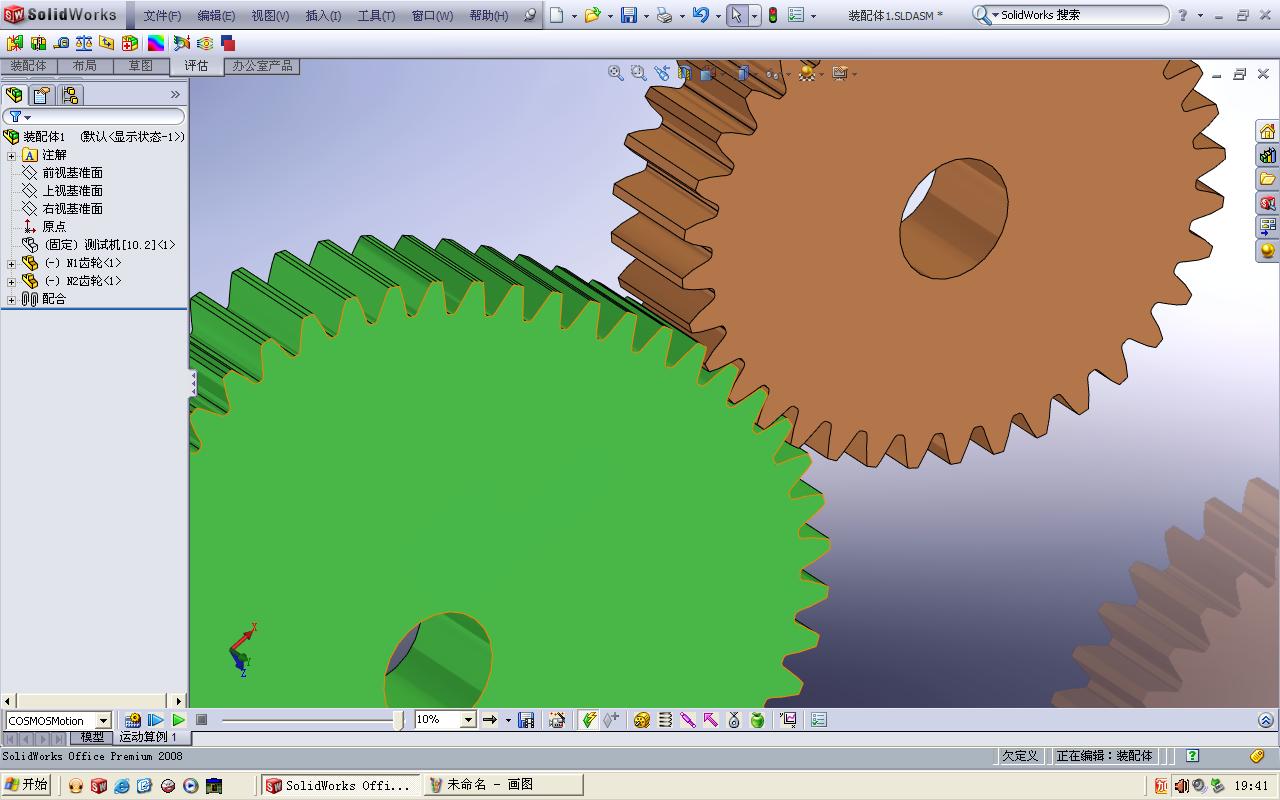Switch to the 布局 tab

[85, 66]
